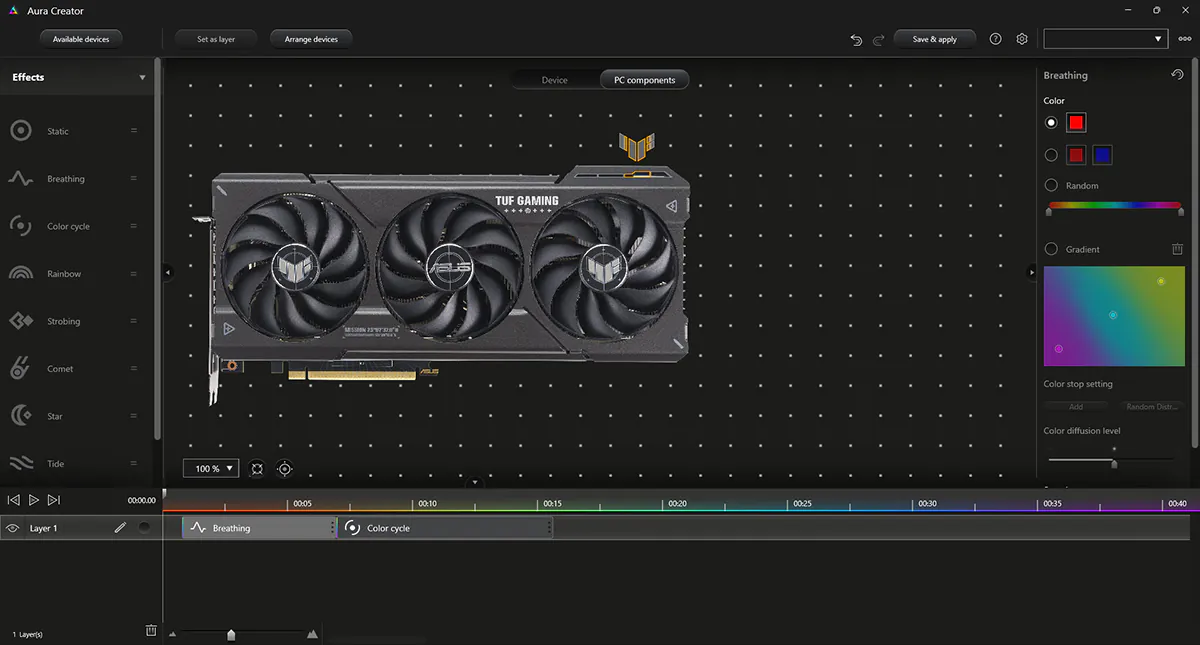Click the Static row drag handle

click(x=133, y=131)
